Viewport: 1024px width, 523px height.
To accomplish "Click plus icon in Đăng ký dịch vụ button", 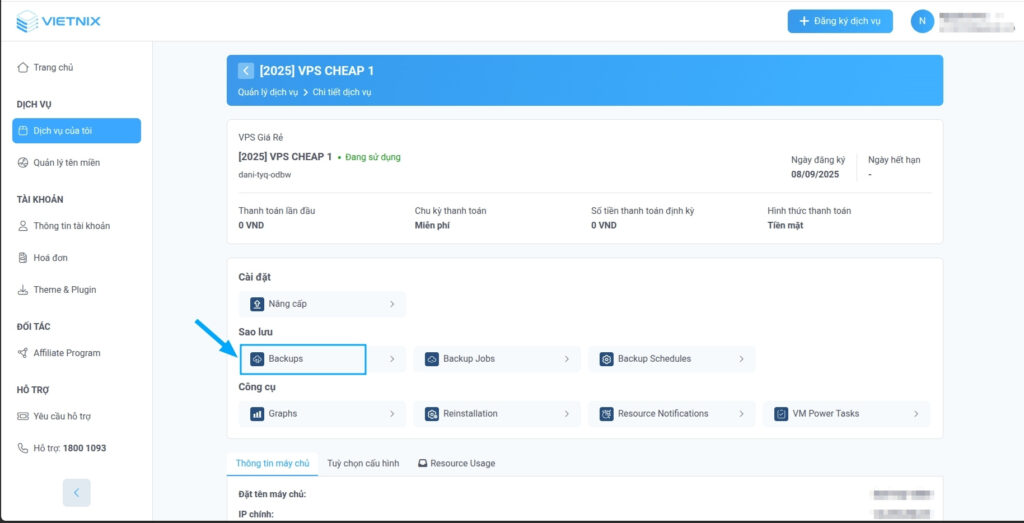I will (804, 21).
